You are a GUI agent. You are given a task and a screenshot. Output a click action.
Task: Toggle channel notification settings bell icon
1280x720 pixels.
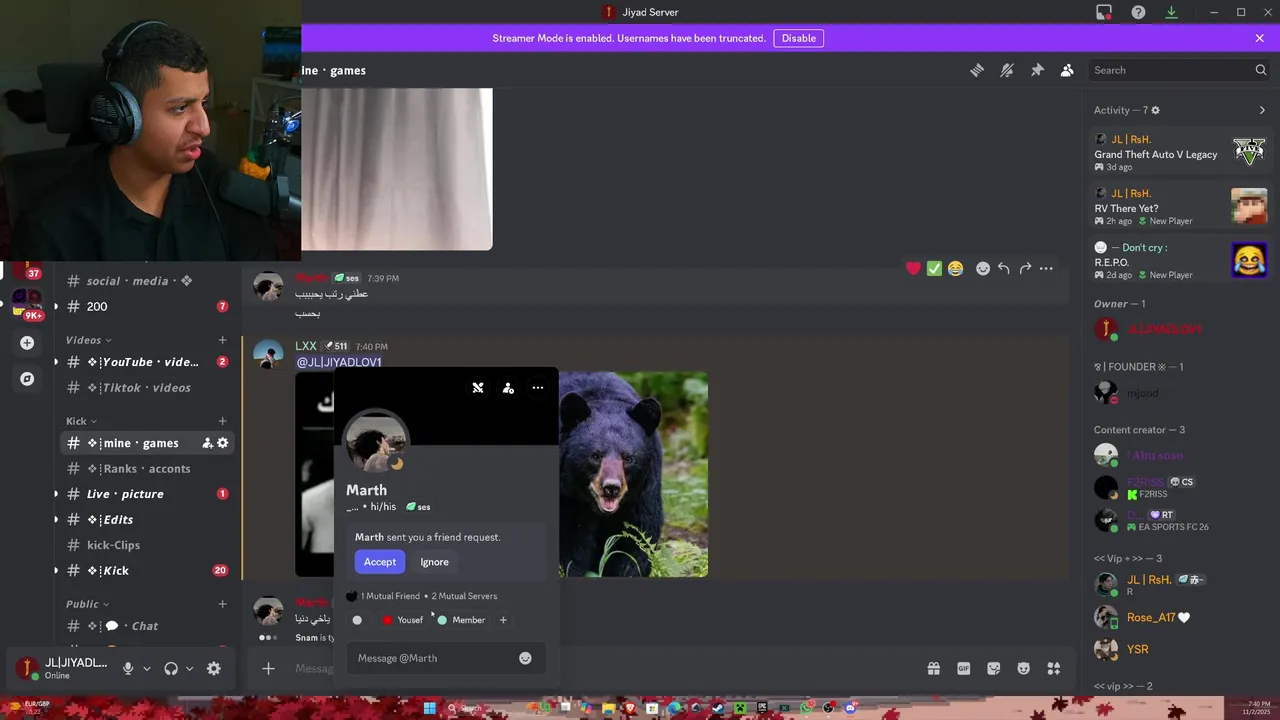pos(1007,70)
